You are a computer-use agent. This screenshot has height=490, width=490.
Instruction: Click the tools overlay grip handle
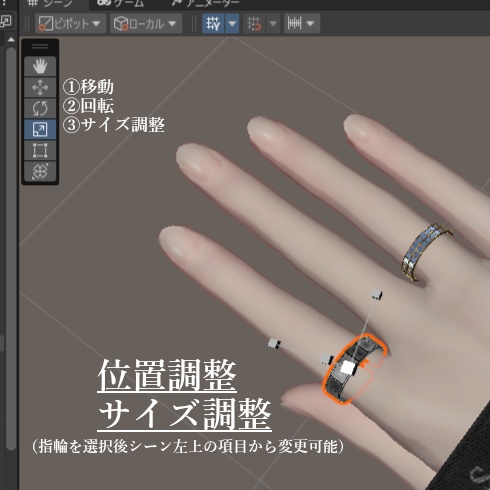point(40,47)
